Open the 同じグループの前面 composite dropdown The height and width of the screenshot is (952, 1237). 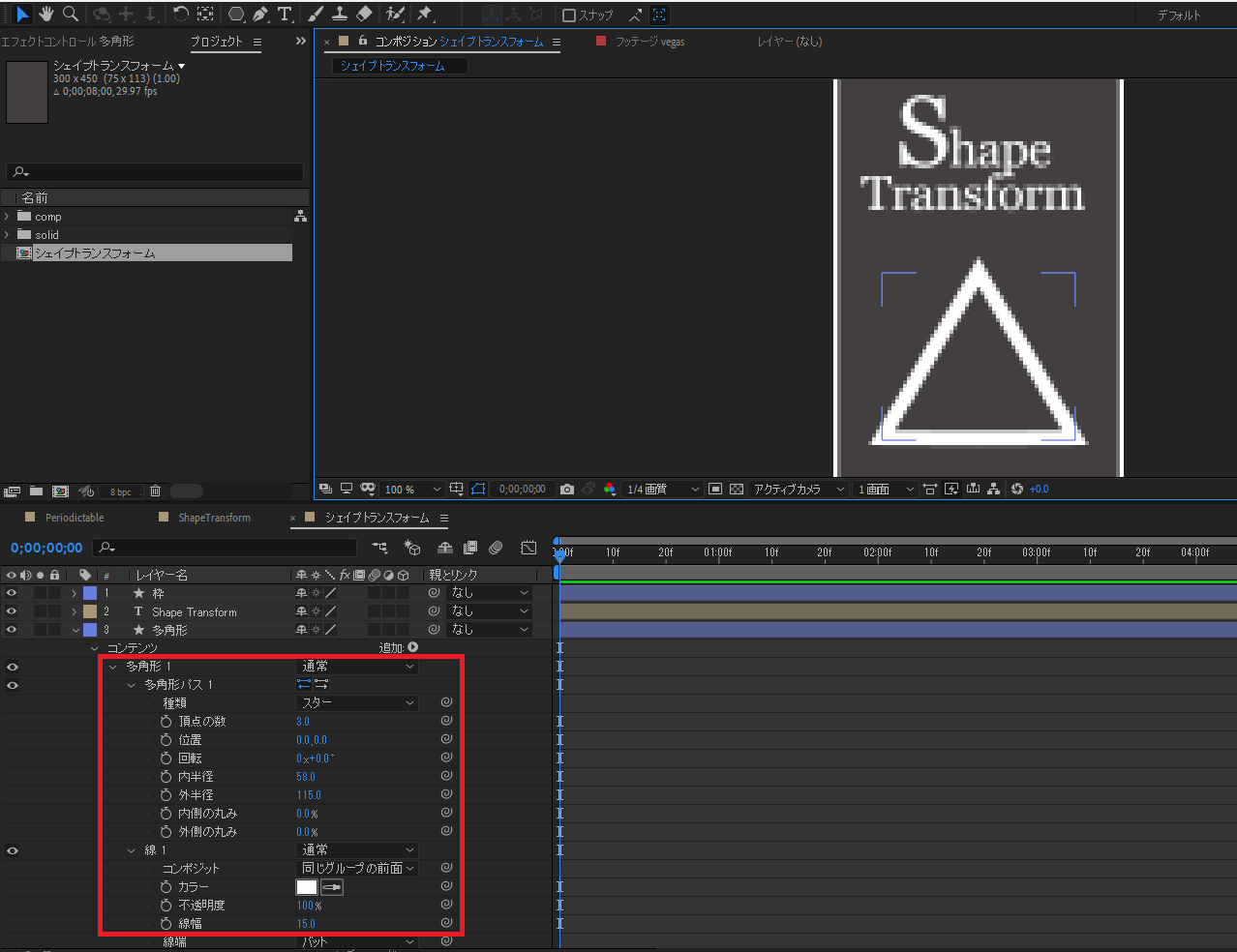coord(357,869)
